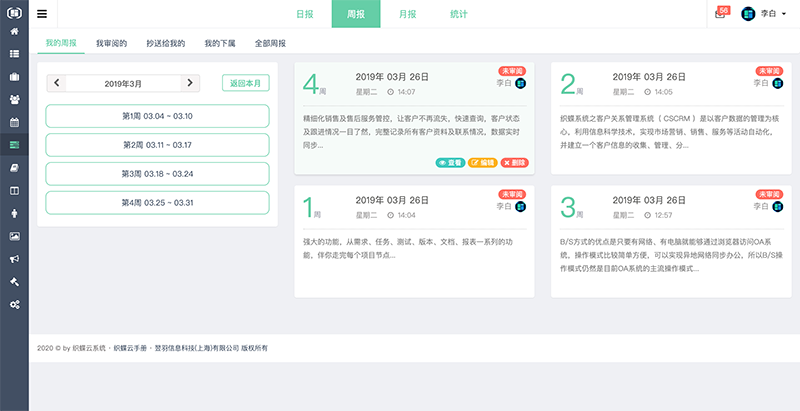This screenshot has height=411, width=800.
Task: Switch to 月报 tab
Action: (x=407, y=14)
